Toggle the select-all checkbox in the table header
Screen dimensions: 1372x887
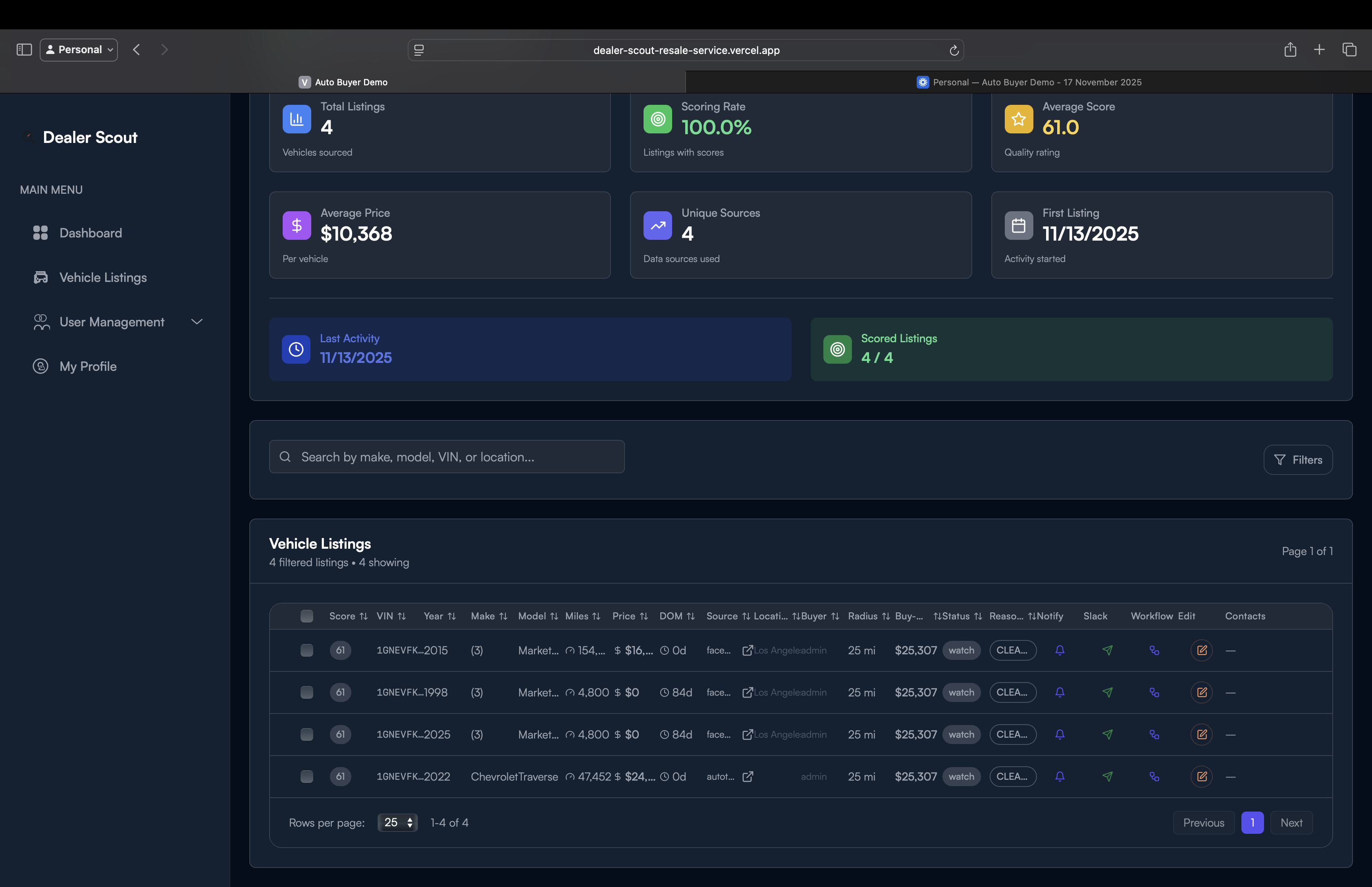click(306, 616)
